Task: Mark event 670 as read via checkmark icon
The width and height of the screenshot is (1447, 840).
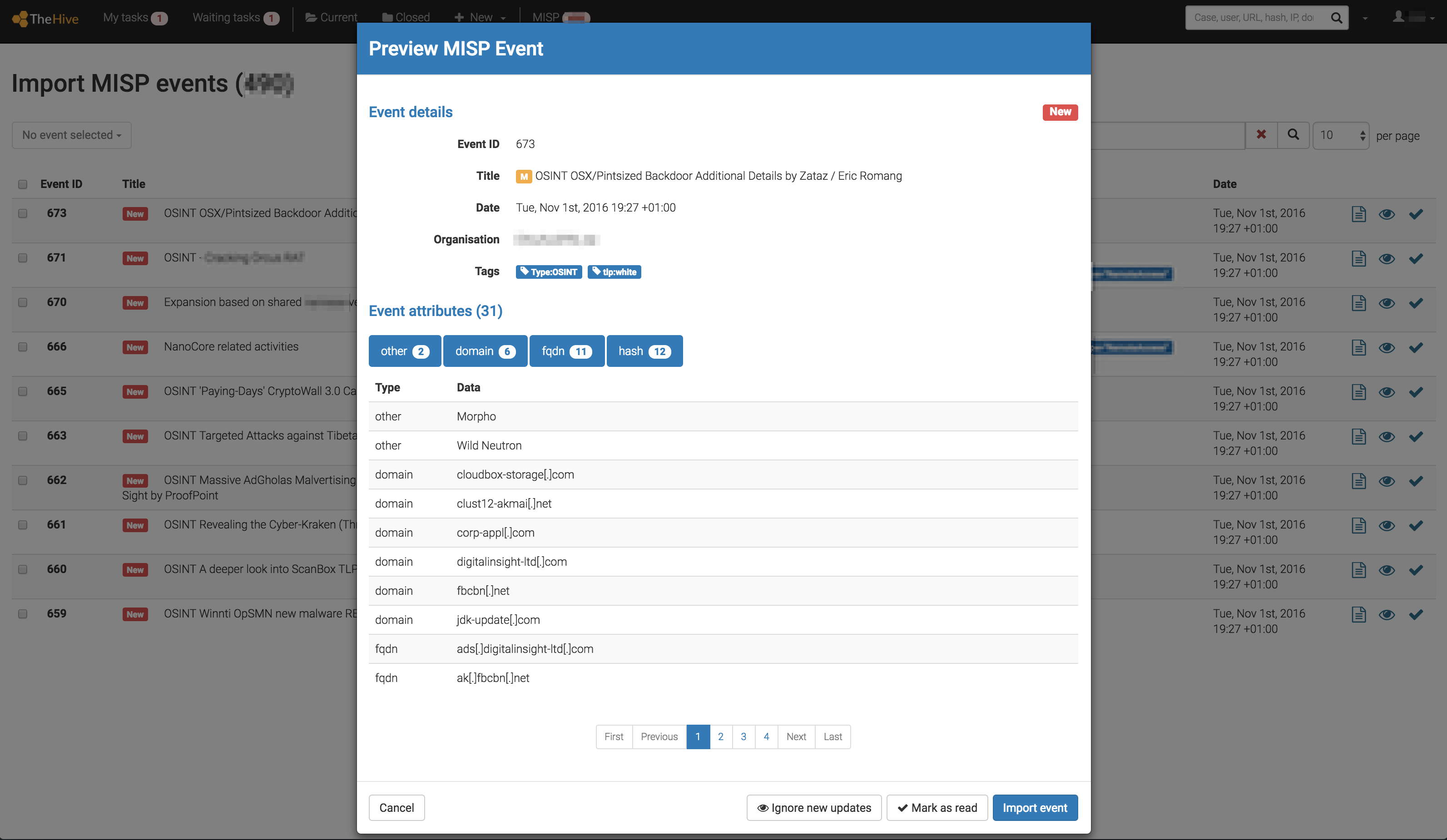Action: point(1416,302)
